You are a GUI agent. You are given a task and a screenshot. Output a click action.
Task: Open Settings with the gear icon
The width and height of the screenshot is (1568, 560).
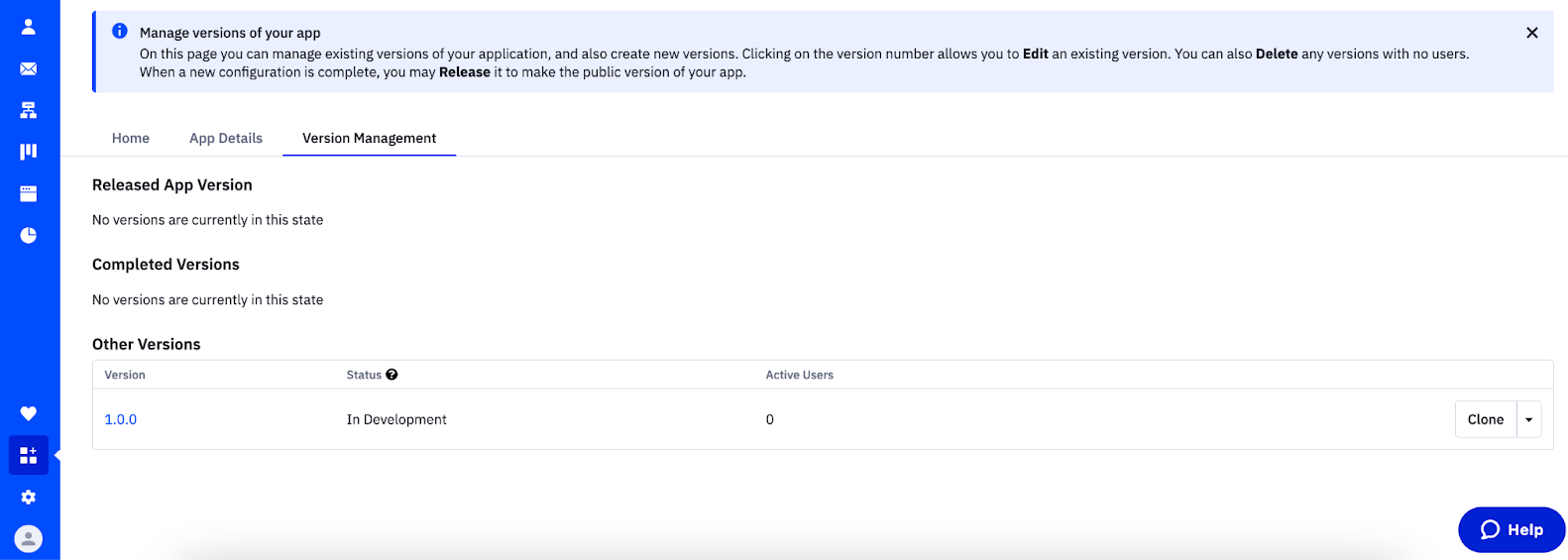pyautogui.click(x=29, y=497)
